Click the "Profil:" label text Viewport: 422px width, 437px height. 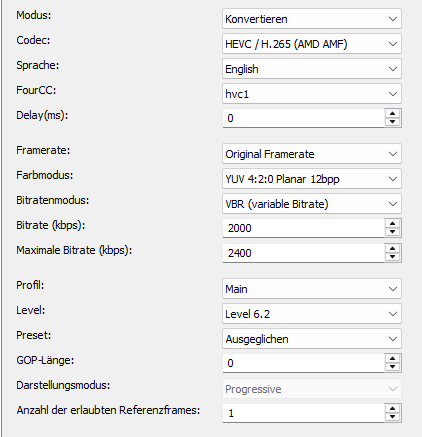(30, 285)
